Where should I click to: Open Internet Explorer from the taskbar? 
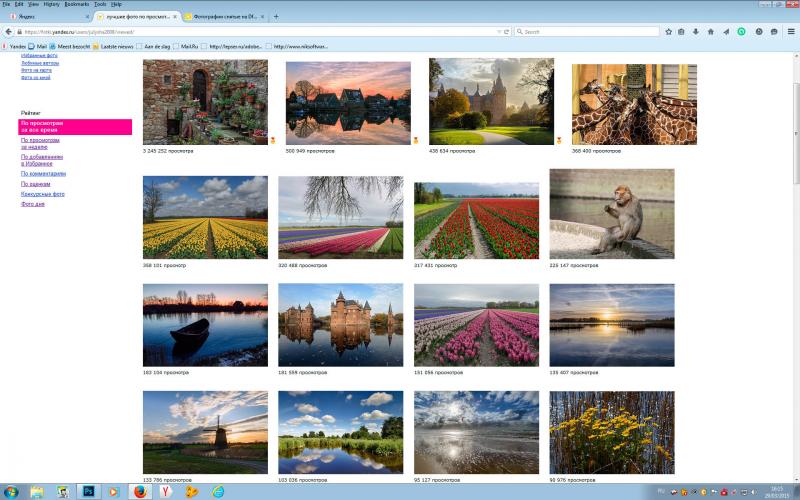[218, 492]
